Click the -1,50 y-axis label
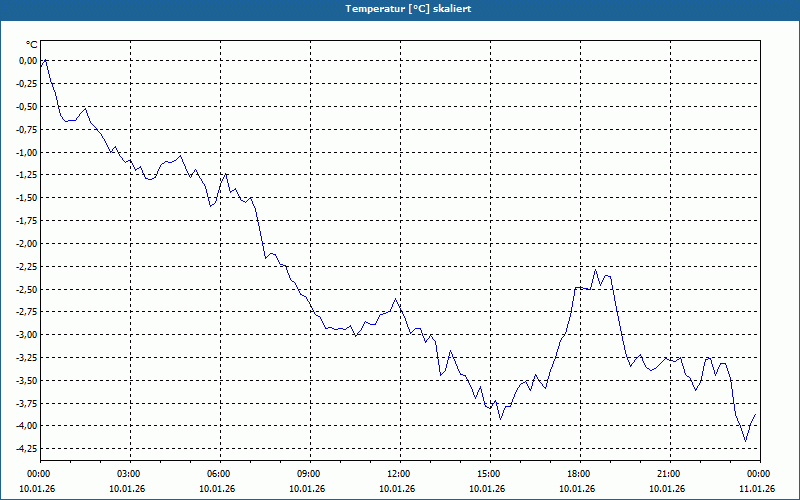This screenshot has height=500, width=800. tap(27, 198)
